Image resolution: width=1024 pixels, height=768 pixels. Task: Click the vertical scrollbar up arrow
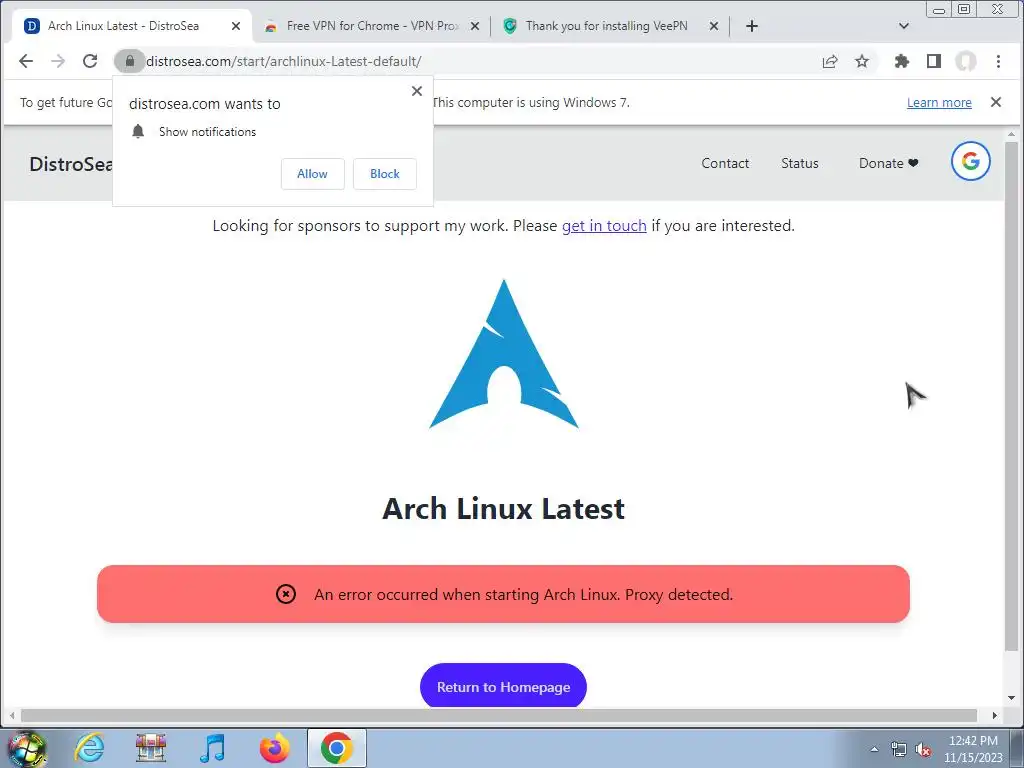tap(1012, 134)
